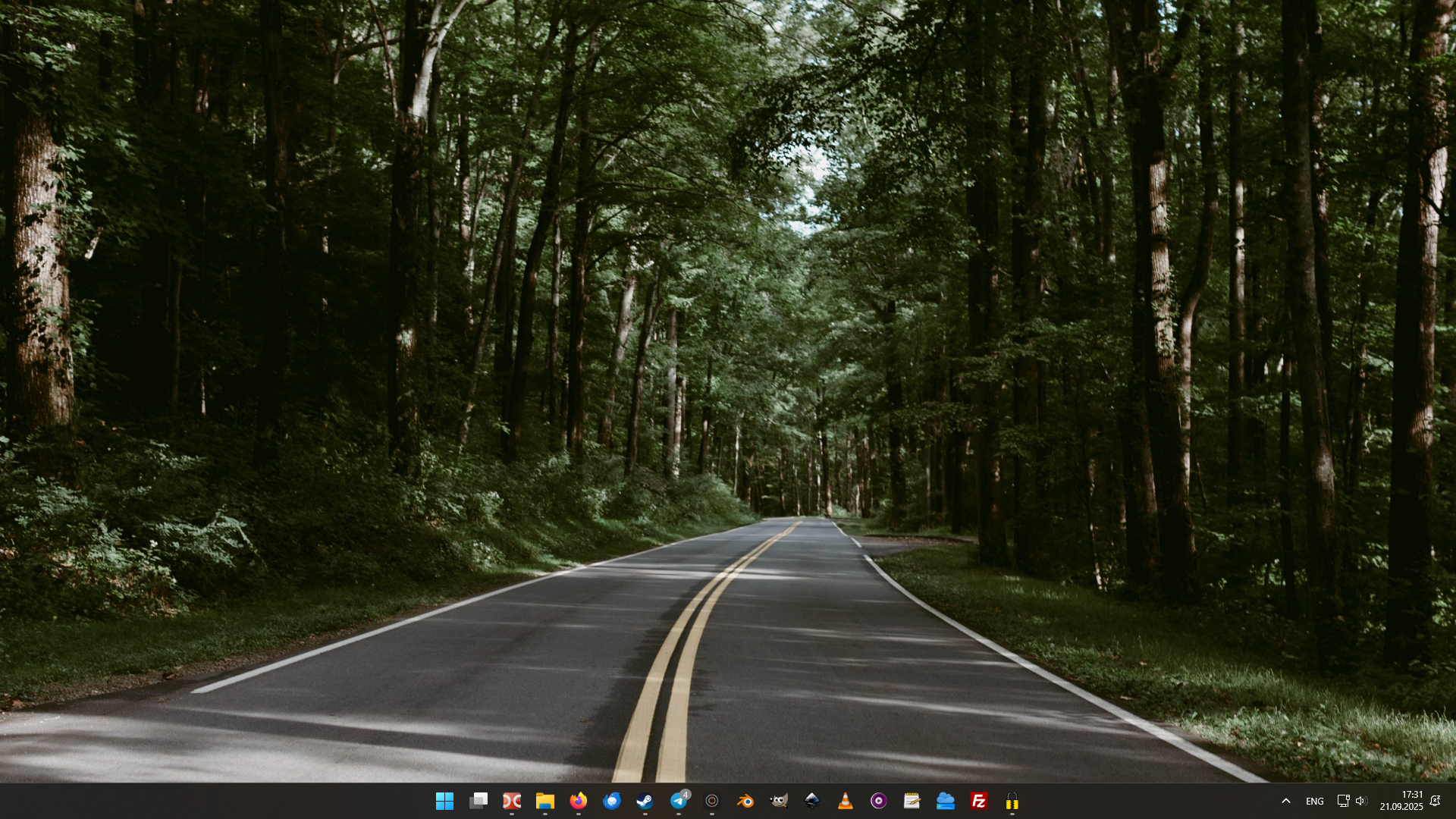1456x819 pixels.
Task: Open Firefox from the taskbar
Action: 579,801
